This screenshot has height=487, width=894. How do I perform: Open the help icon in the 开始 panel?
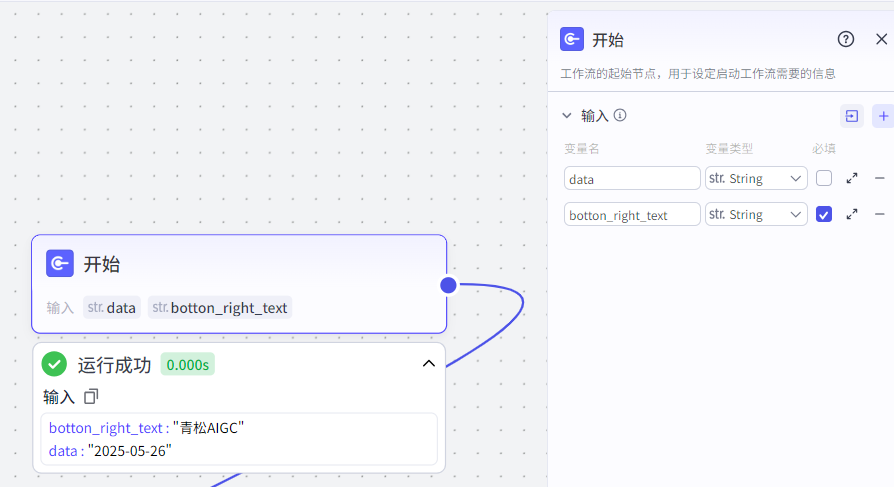pos(846,39)
